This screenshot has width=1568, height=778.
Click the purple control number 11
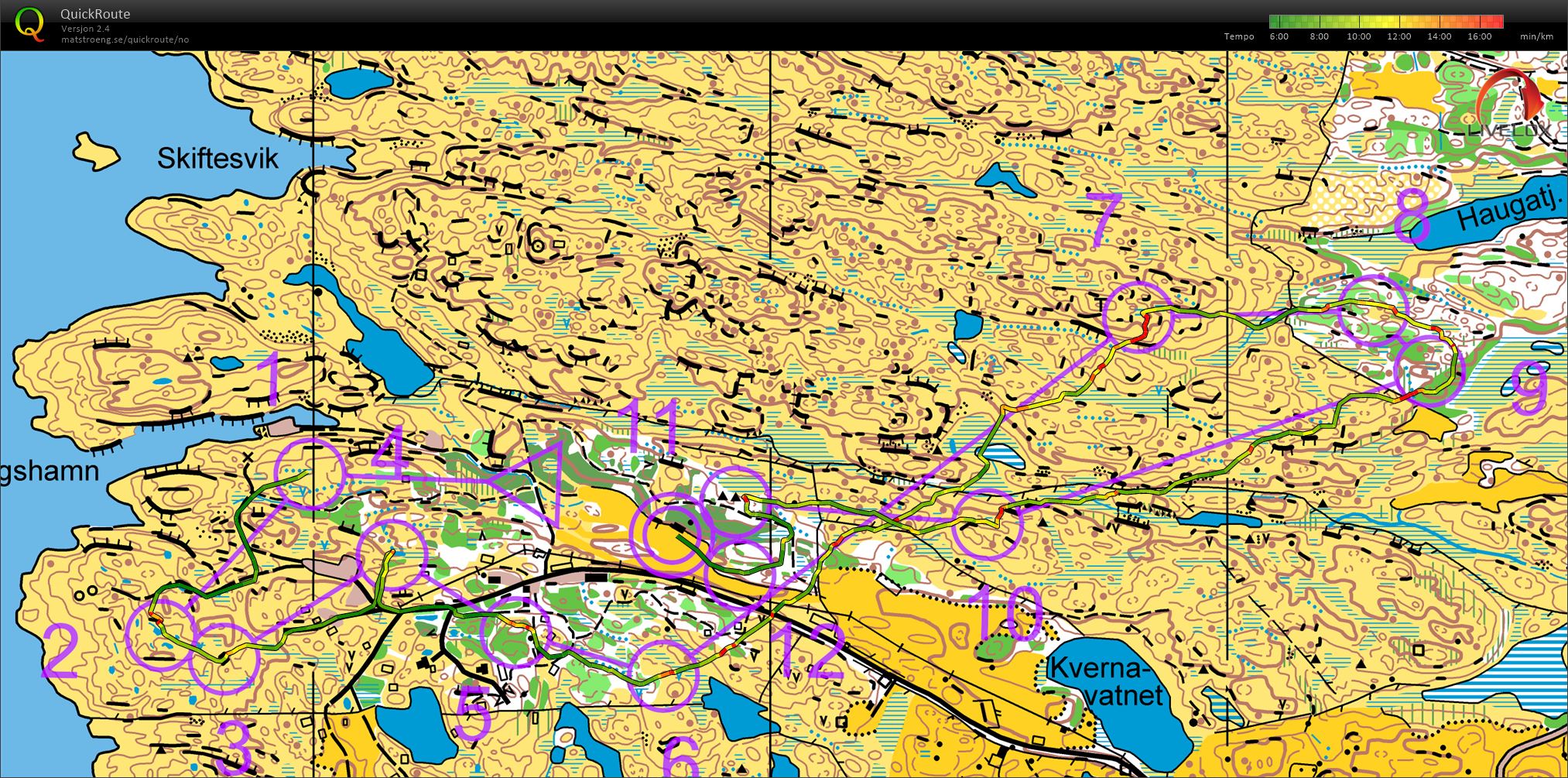pyautogui.click(x=651, y=427)
